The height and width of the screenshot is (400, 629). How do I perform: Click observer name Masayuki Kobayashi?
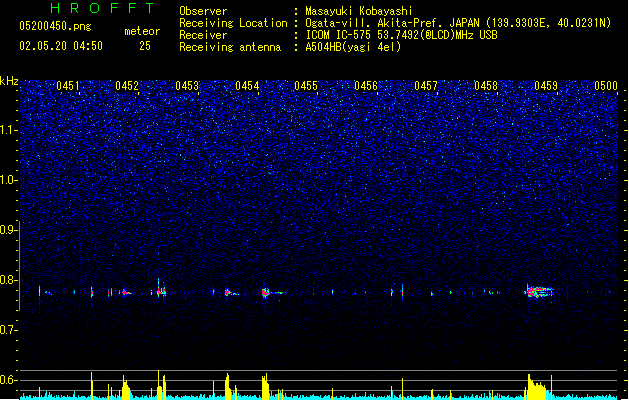pyautogui.click(x=359, y=11)
